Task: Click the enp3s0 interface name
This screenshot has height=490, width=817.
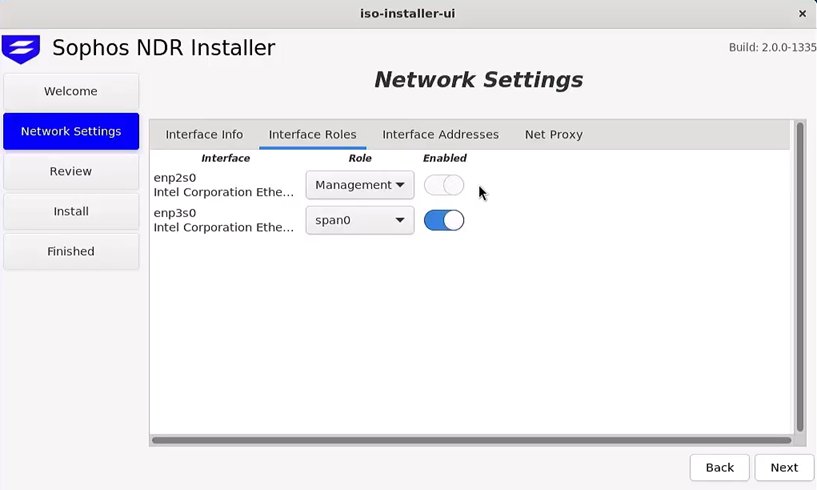Action: click(x=175, y=213)
